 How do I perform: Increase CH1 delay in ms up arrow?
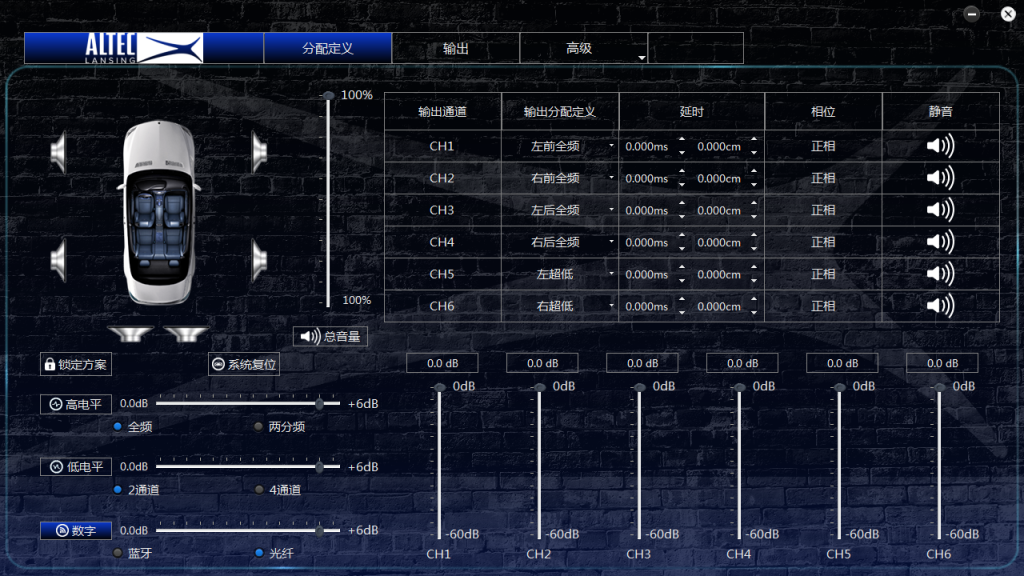pyautogui.click(x=682, y=140)
